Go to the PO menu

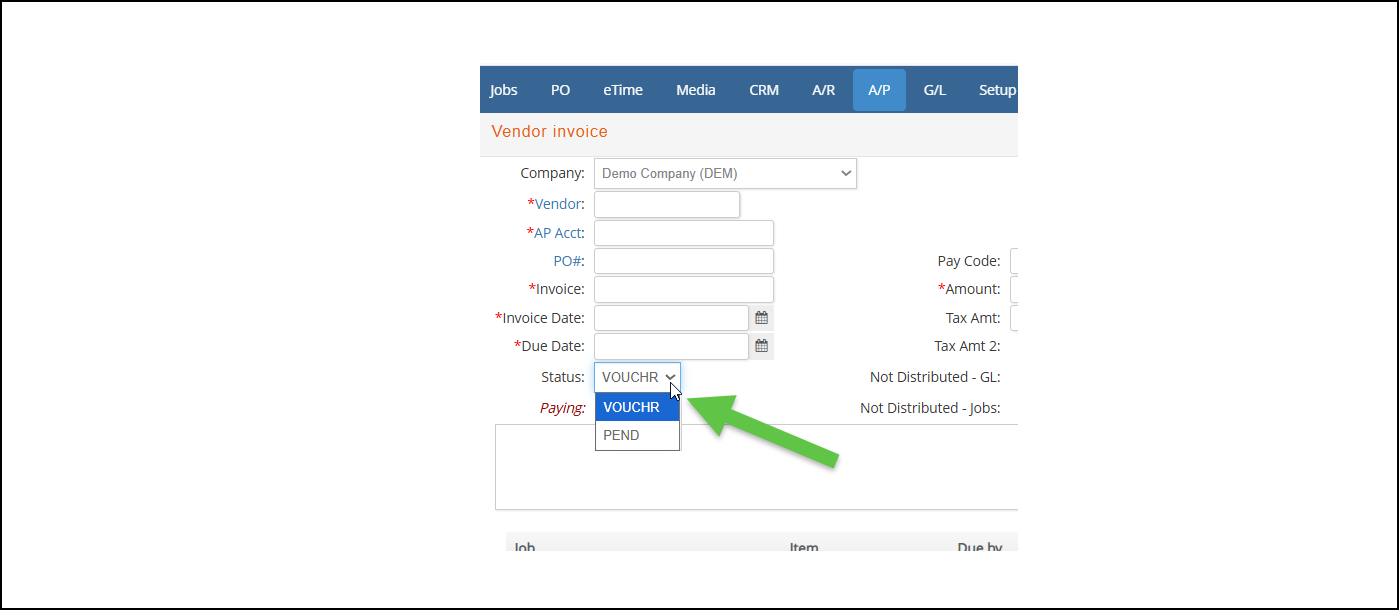[560, 90]
